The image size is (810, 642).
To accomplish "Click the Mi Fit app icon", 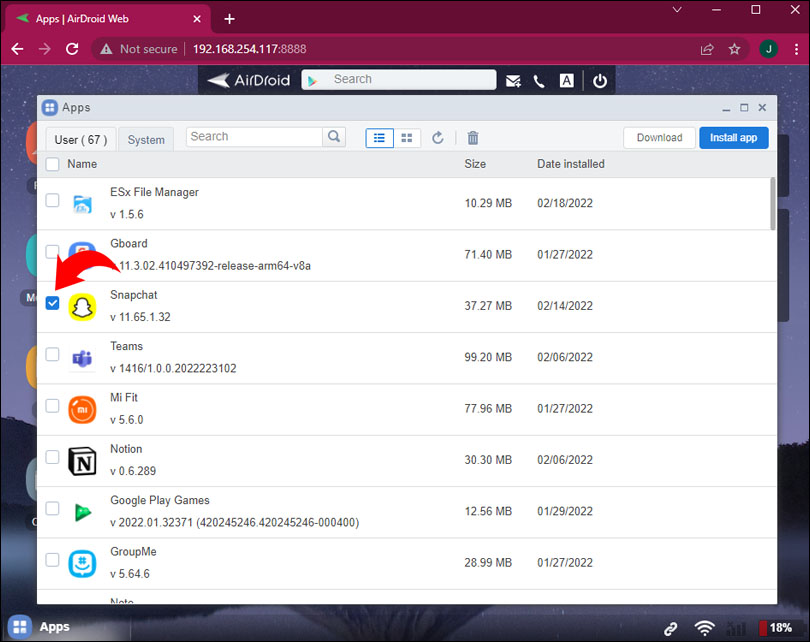I will click(82, 410).
